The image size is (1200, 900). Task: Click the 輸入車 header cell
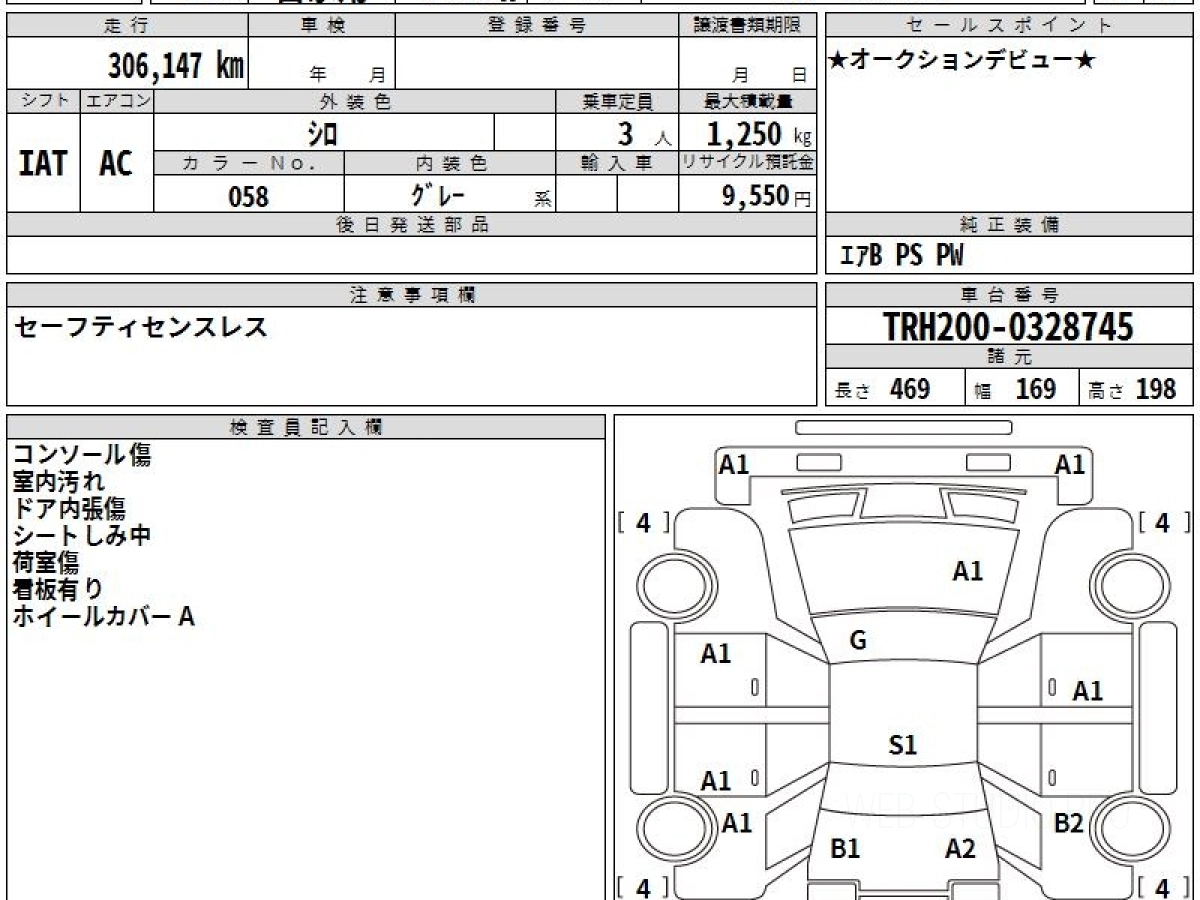click(x=617, y=163)
